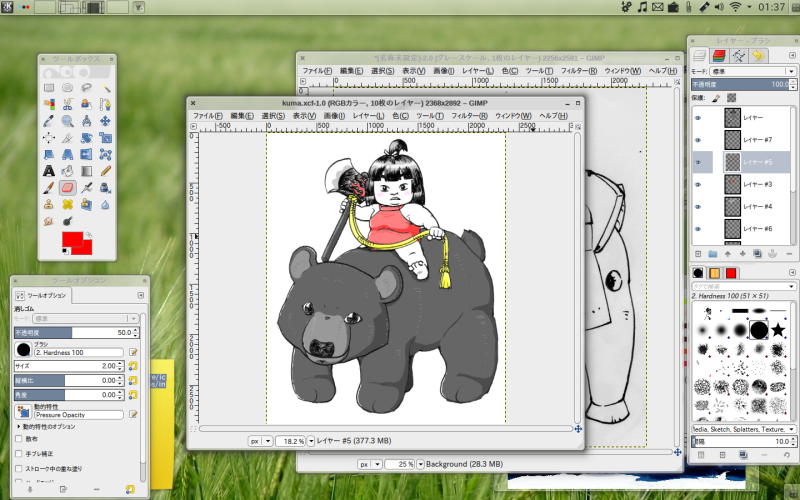
Task: Select the Blend gradient tool
Action: point(86,171)
